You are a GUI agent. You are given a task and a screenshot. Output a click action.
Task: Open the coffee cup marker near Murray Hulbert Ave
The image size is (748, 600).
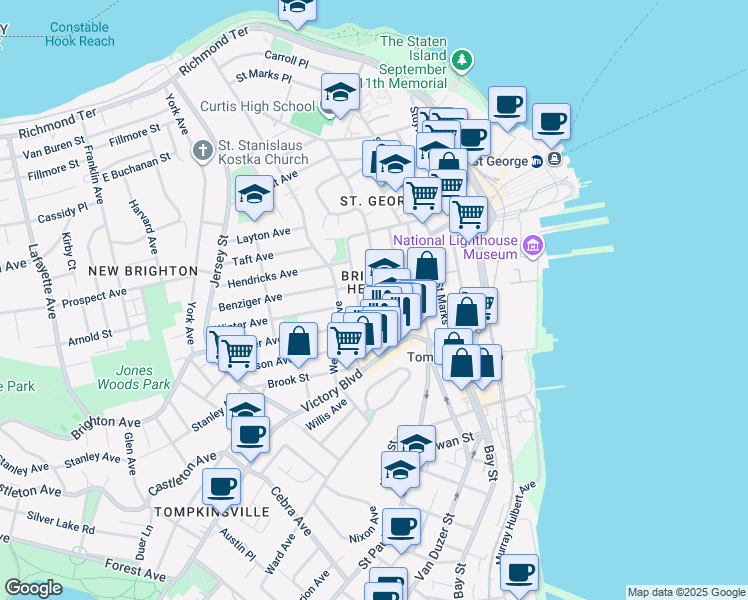(519, 574)
